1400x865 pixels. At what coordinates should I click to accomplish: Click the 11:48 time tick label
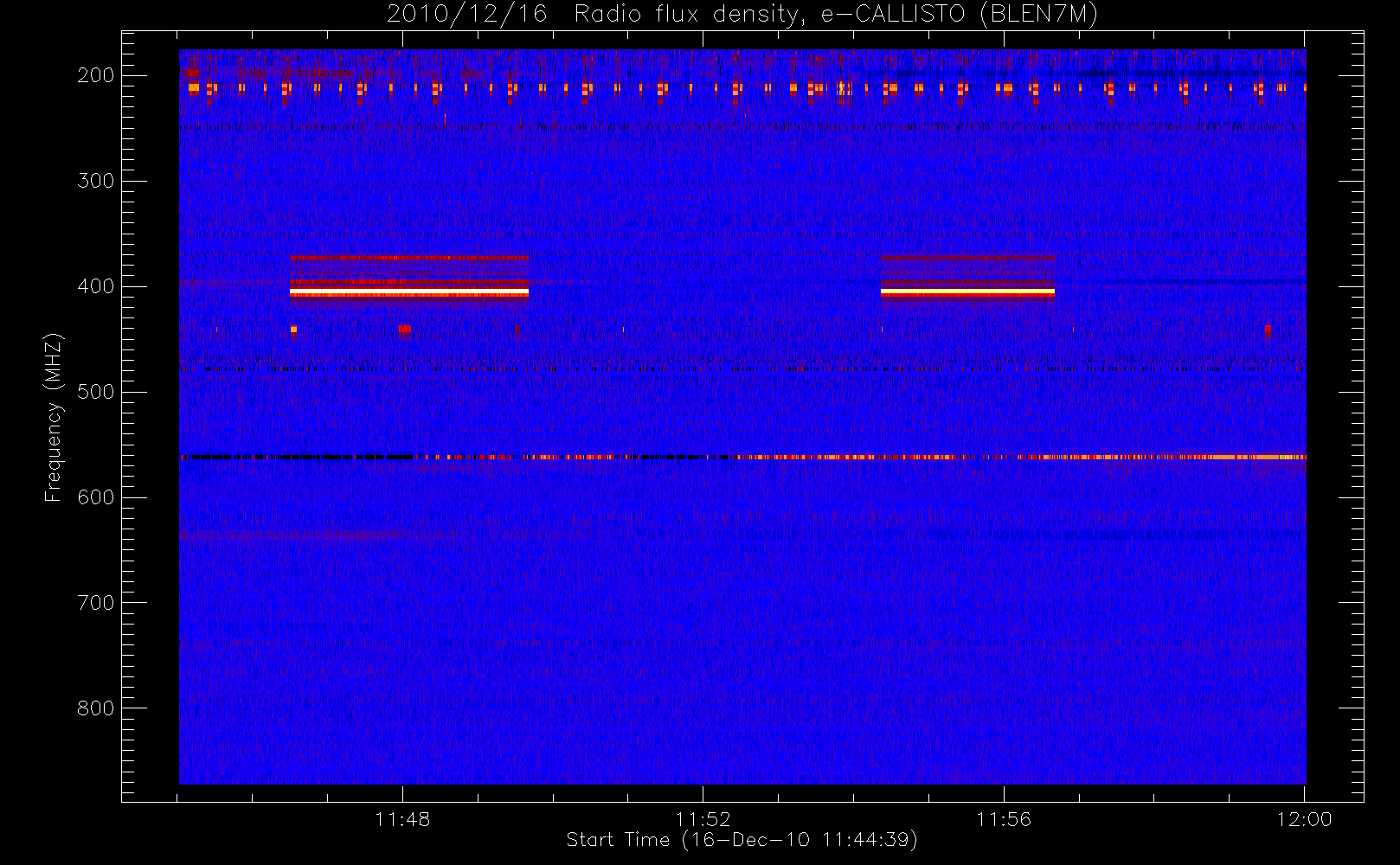pyautogui.click(x=402, y=819)
